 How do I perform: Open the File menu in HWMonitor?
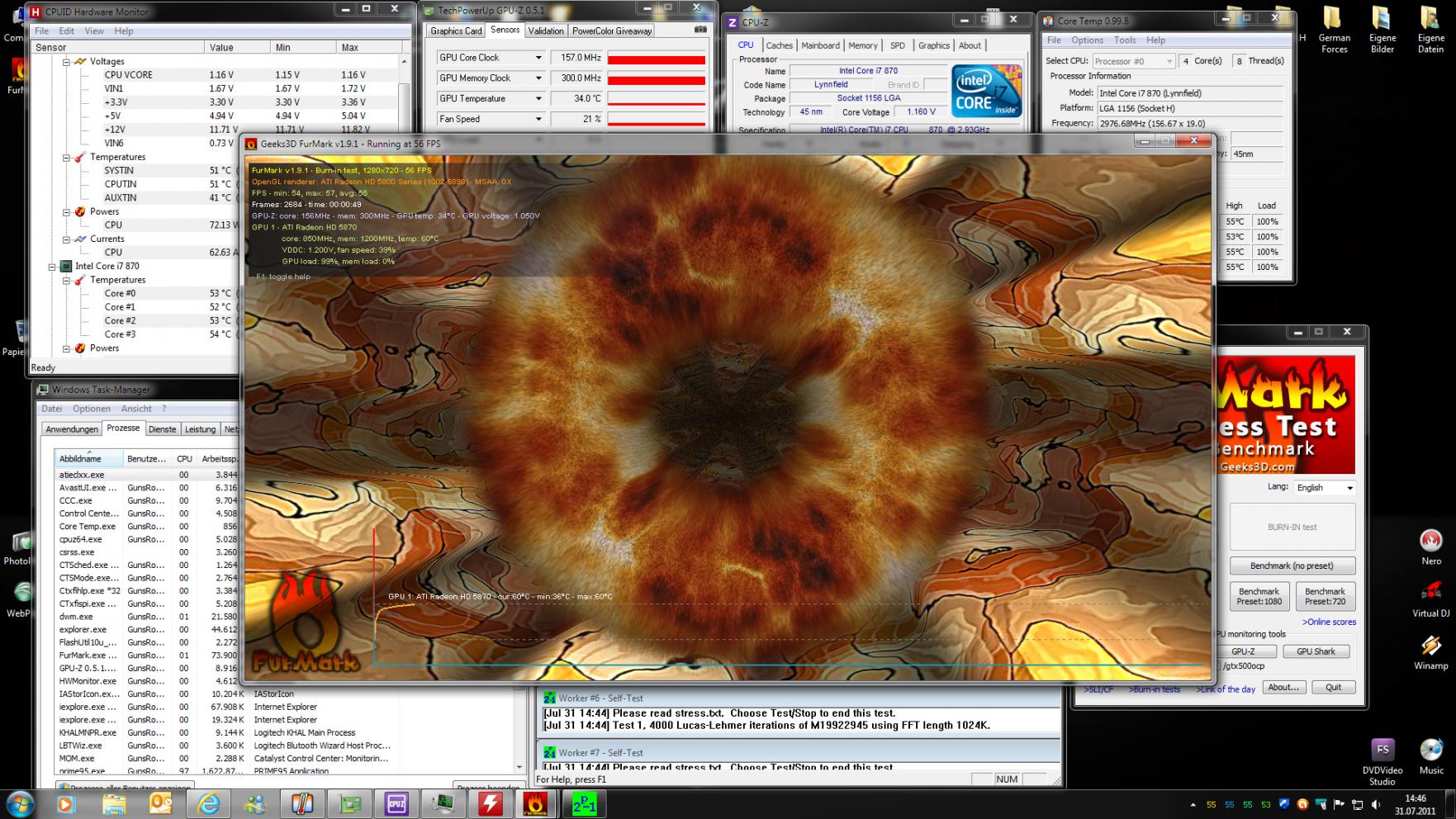41,31
